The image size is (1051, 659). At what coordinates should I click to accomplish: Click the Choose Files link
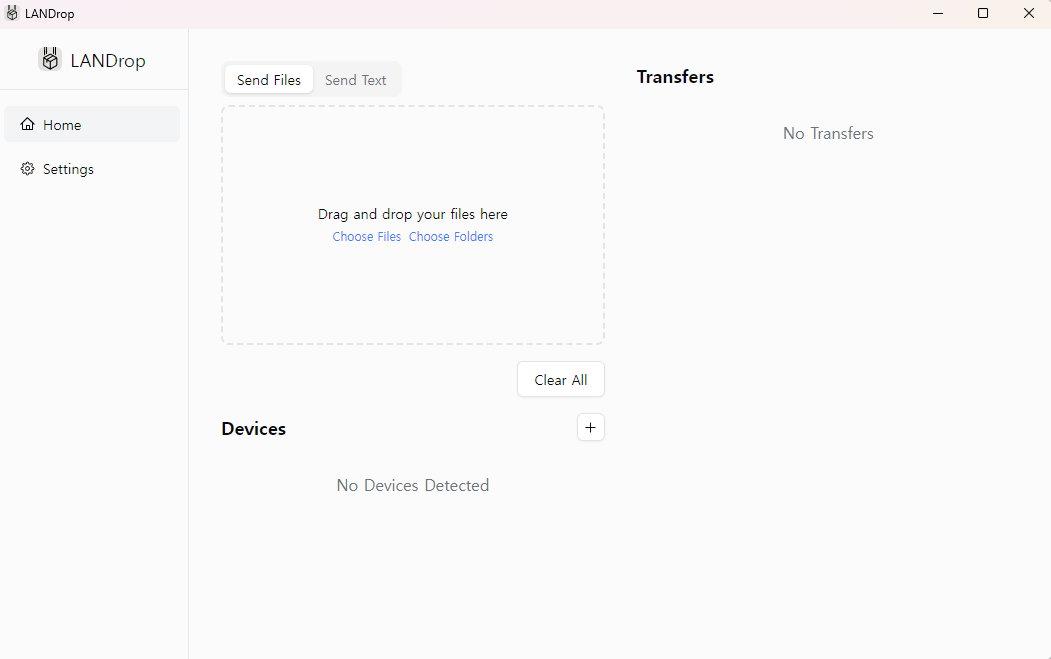pyautogui.click(x=367, y=237)
